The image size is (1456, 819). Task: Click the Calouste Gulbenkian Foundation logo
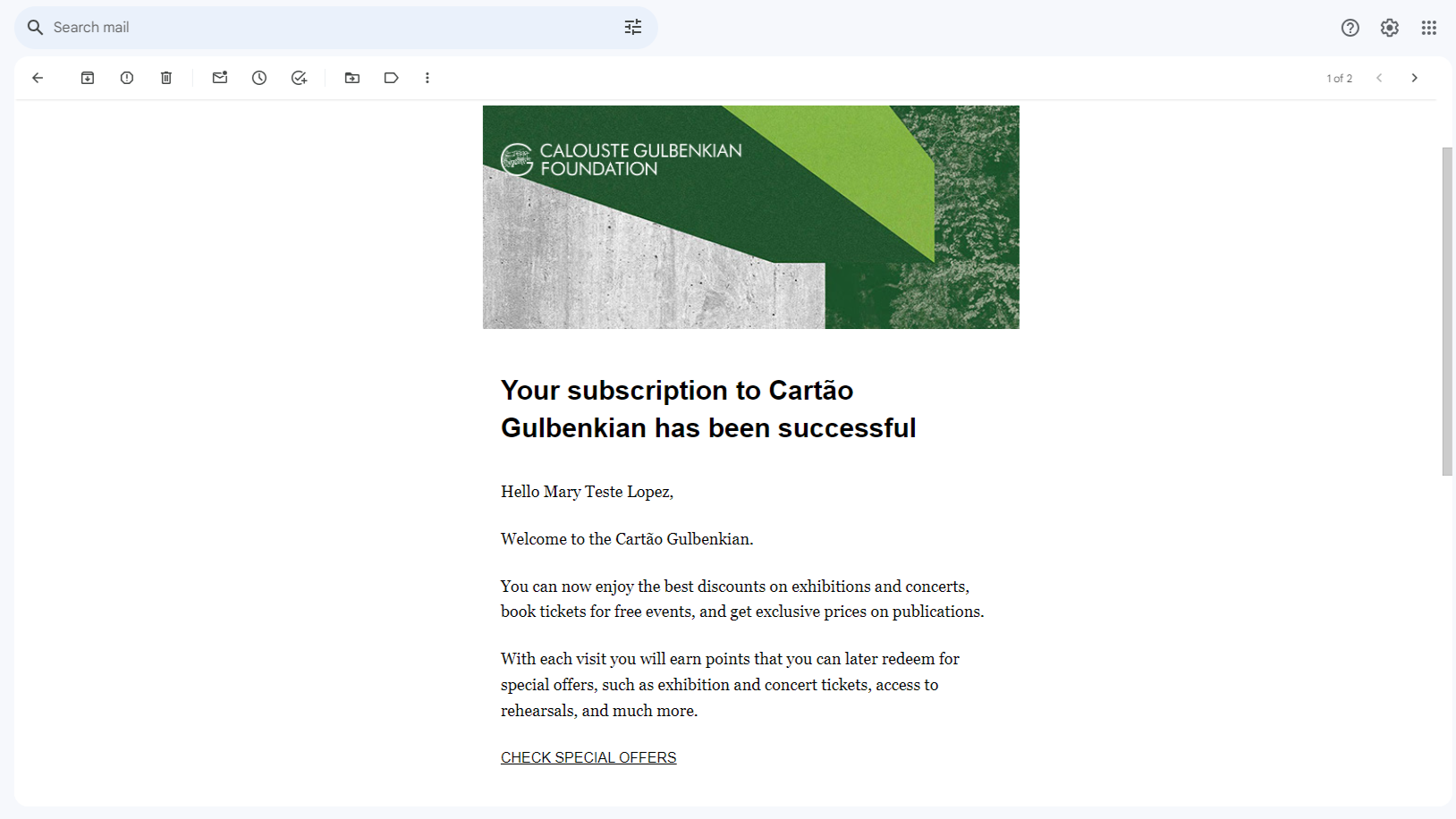[622, 160]
